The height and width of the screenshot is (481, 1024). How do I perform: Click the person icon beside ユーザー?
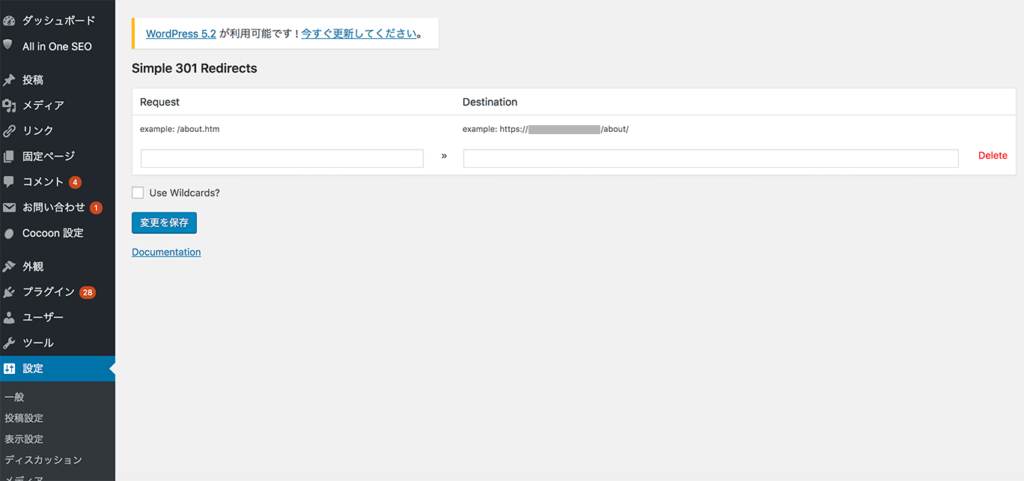pos(8,318)
